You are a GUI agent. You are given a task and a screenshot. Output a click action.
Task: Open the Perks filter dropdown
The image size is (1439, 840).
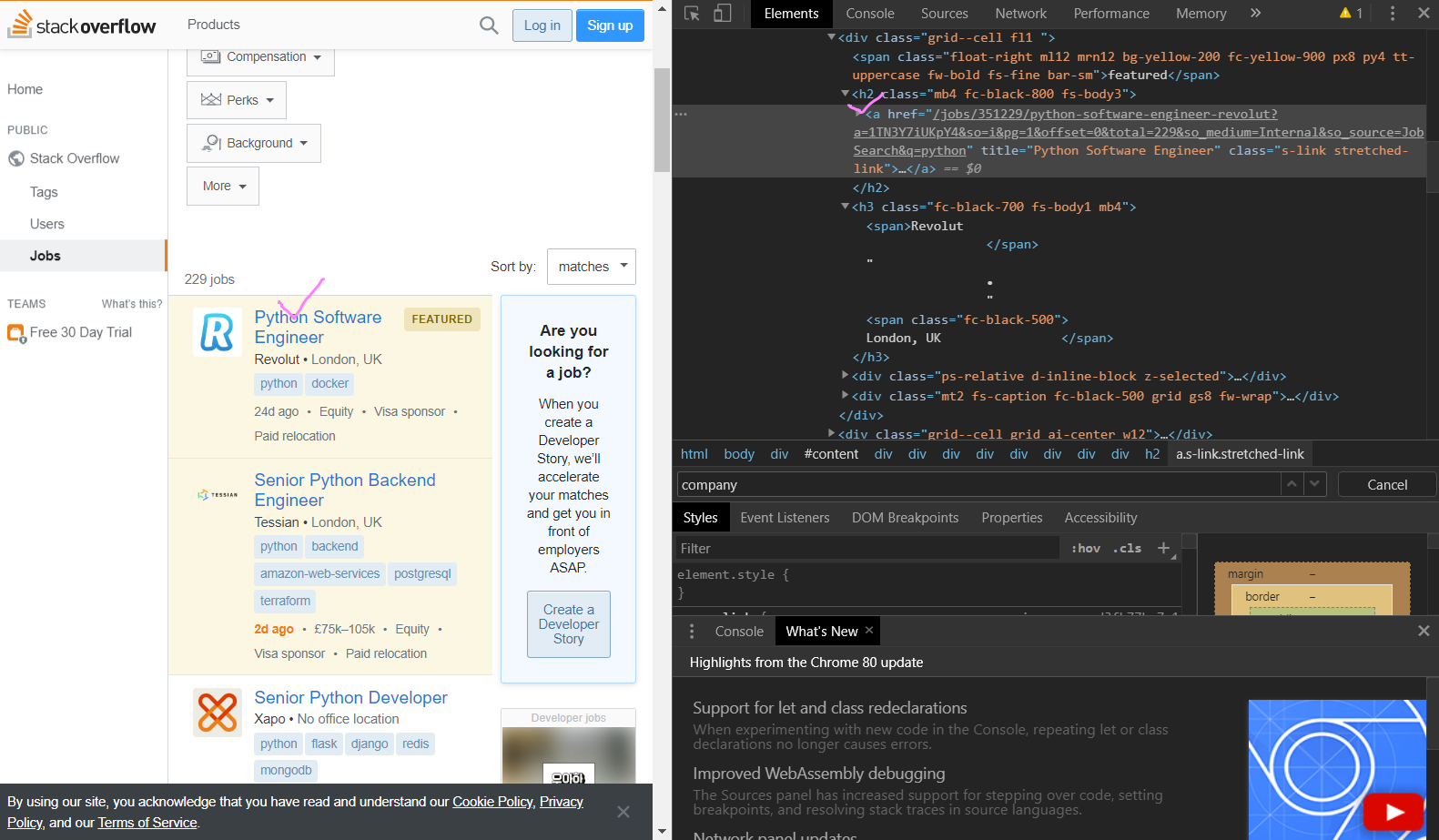[x=237, y=100]
